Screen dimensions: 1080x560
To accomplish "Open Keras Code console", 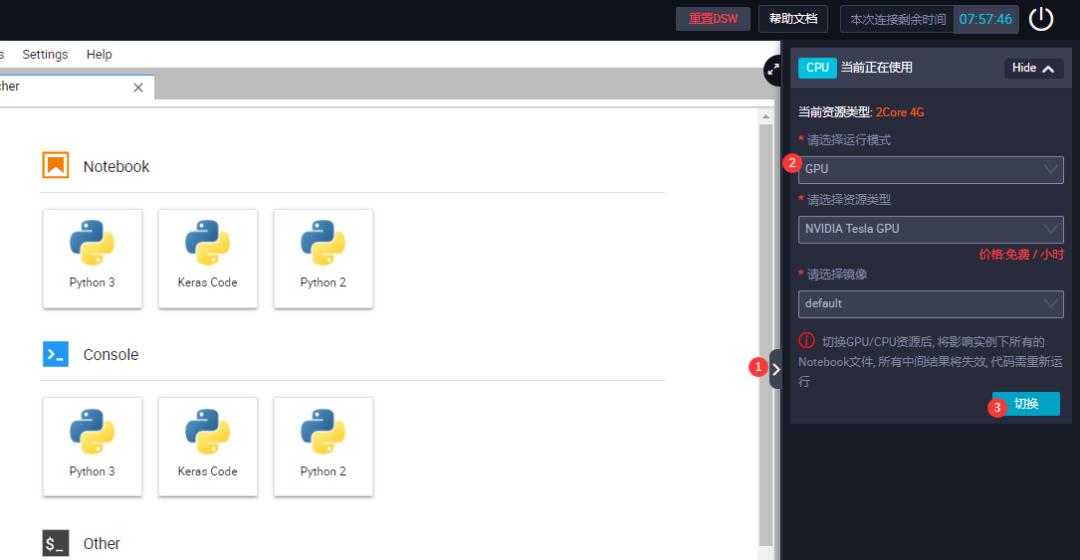I will coord(208,446).
